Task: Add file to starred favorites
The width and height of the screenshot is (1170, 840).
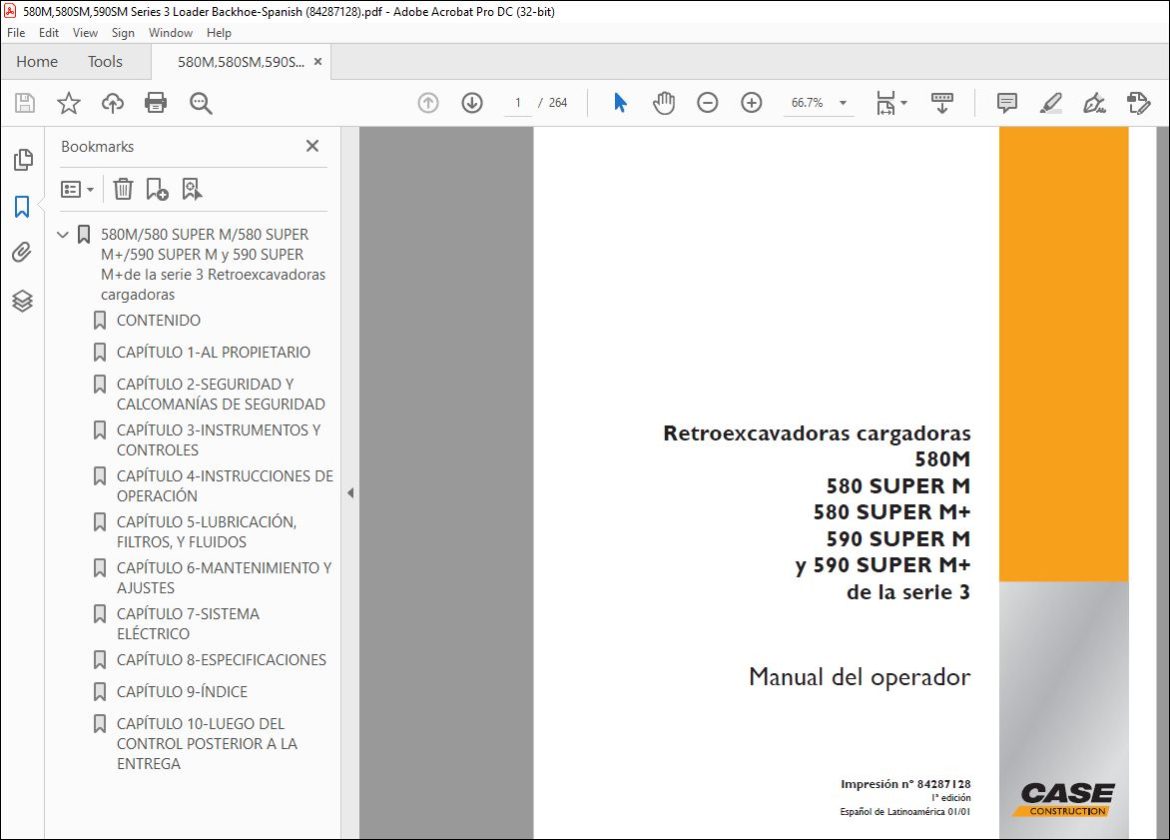Action: (x=69, y=102)
